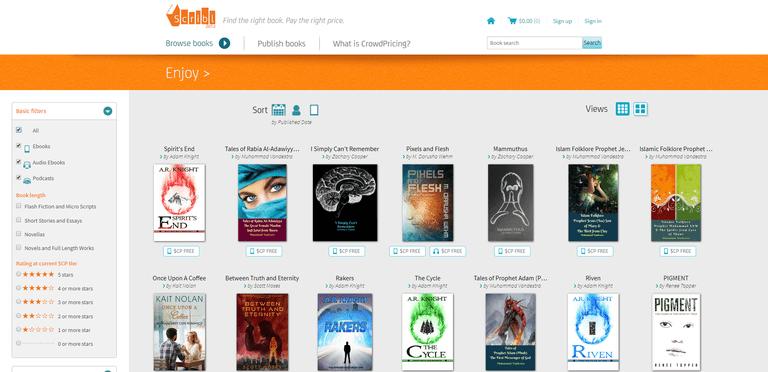Click the Enjoy > banner heading

188,73
